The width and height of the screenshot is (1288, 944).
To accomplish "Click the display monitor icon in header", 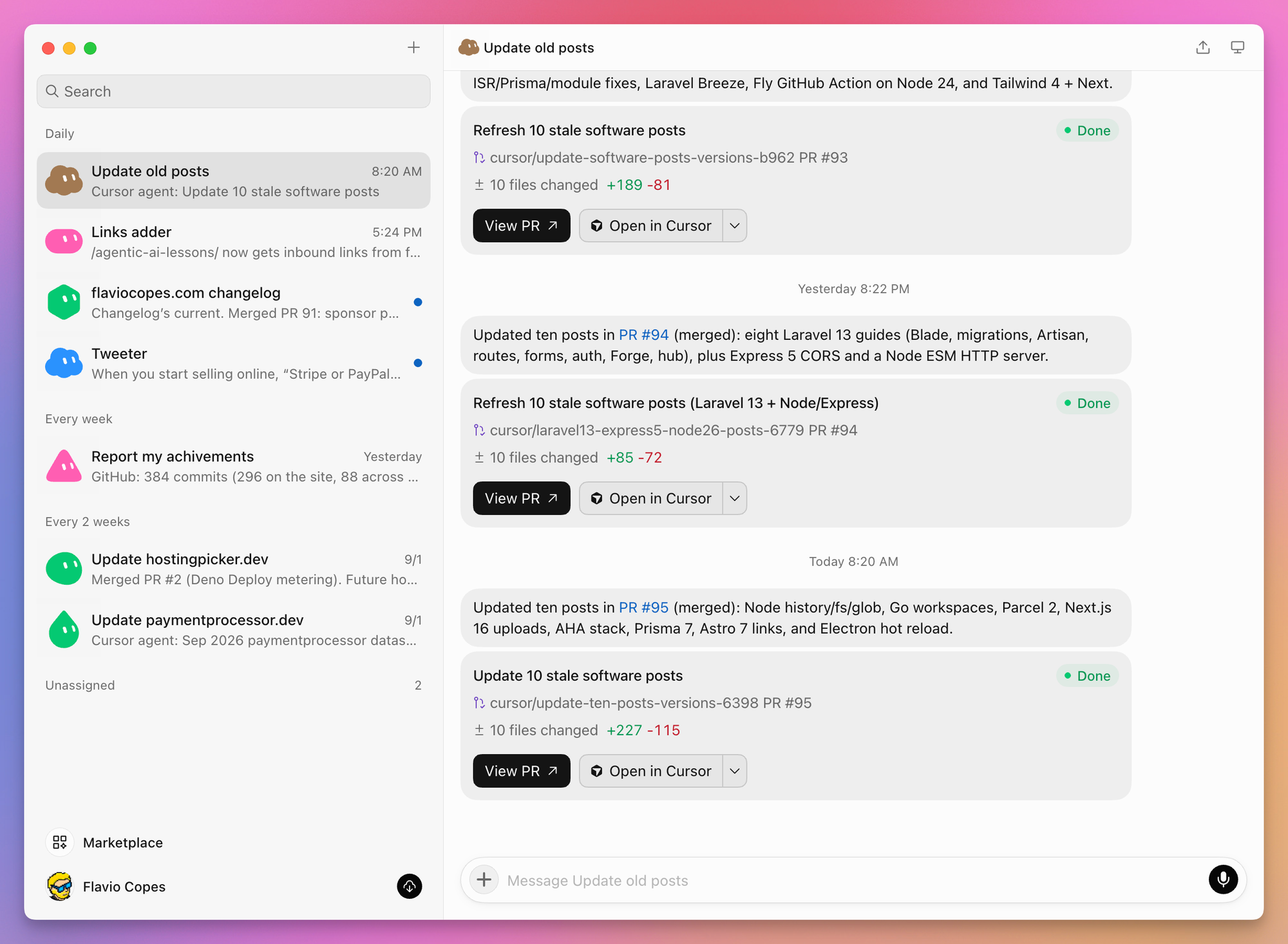I will pos(1237,48).
